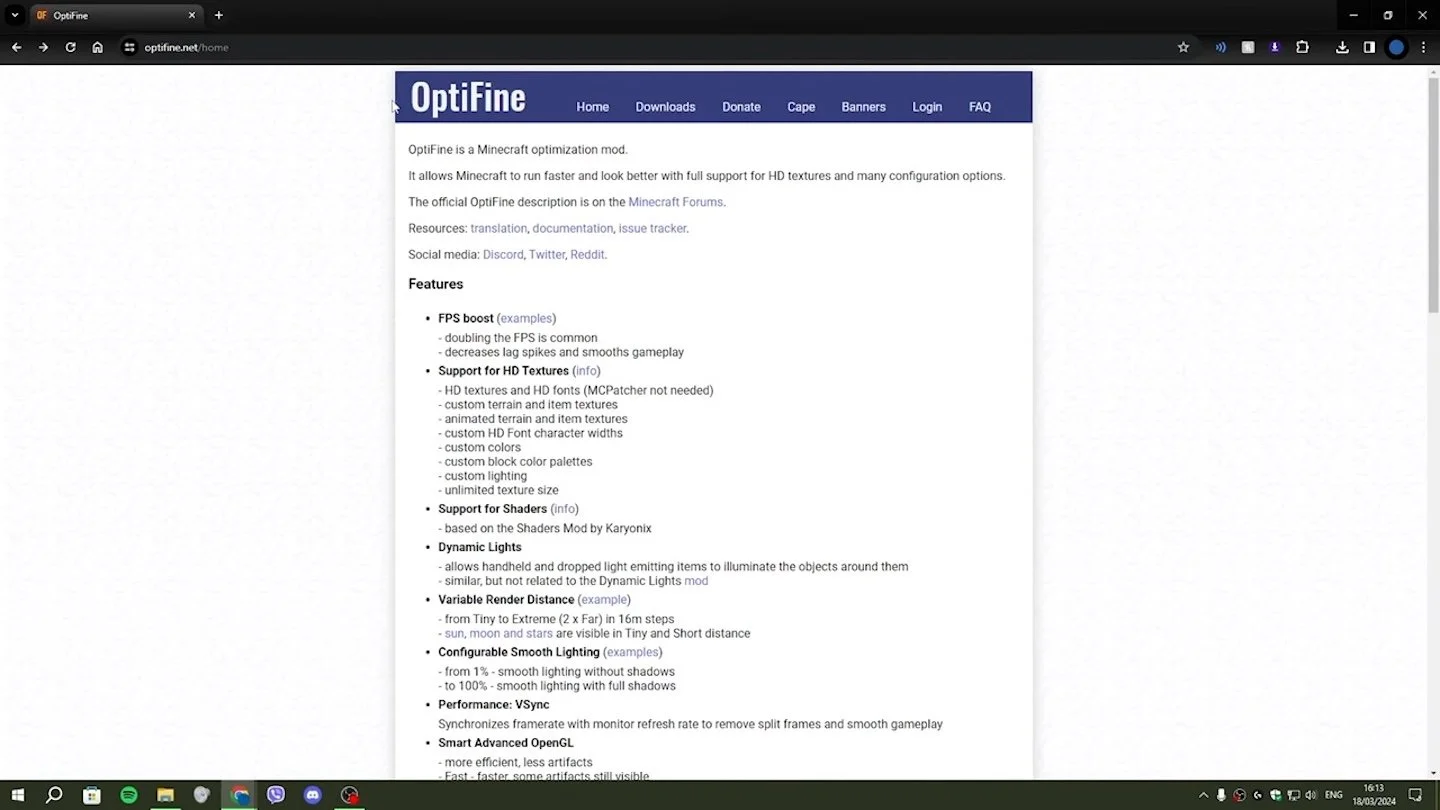Bookmark this page with the star icon
The width and height of the screenshot is (1440, 810).
point(1183,47)
